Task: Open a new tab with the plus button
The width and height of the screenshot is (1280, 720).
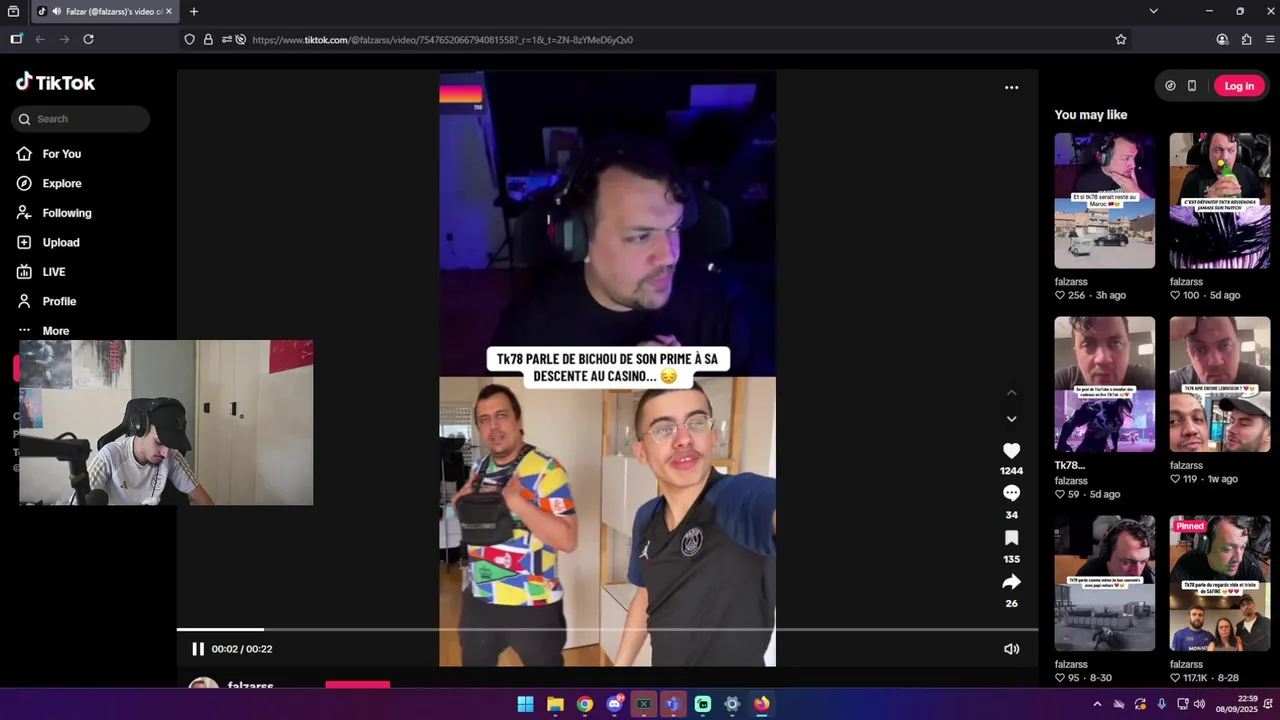Action: tap(194, 12)
